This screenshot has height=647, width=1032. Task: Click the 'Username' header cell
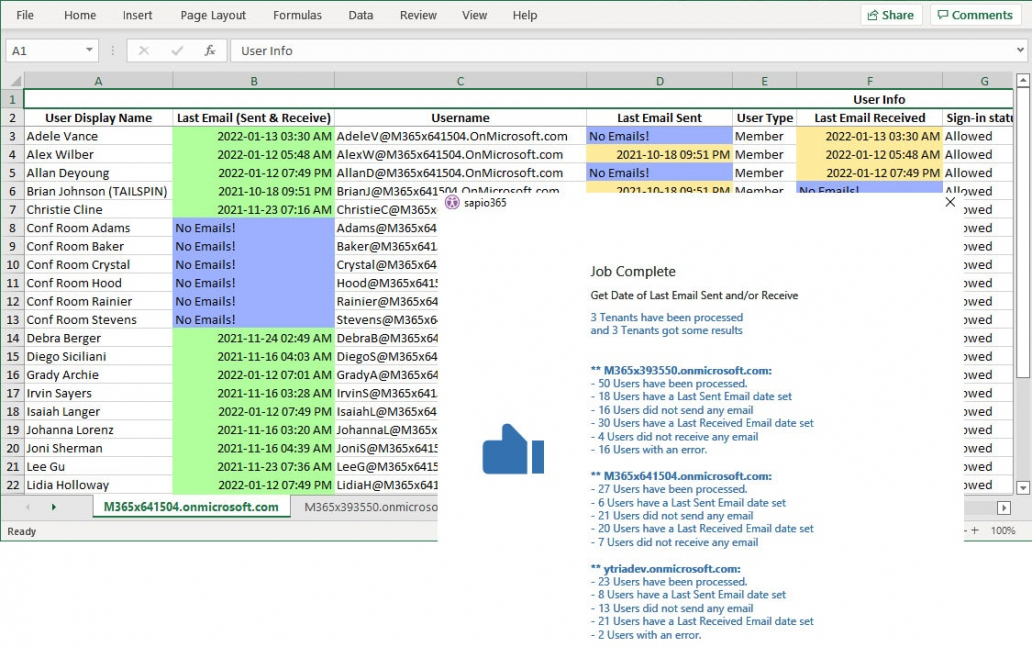tap(460, 118)
